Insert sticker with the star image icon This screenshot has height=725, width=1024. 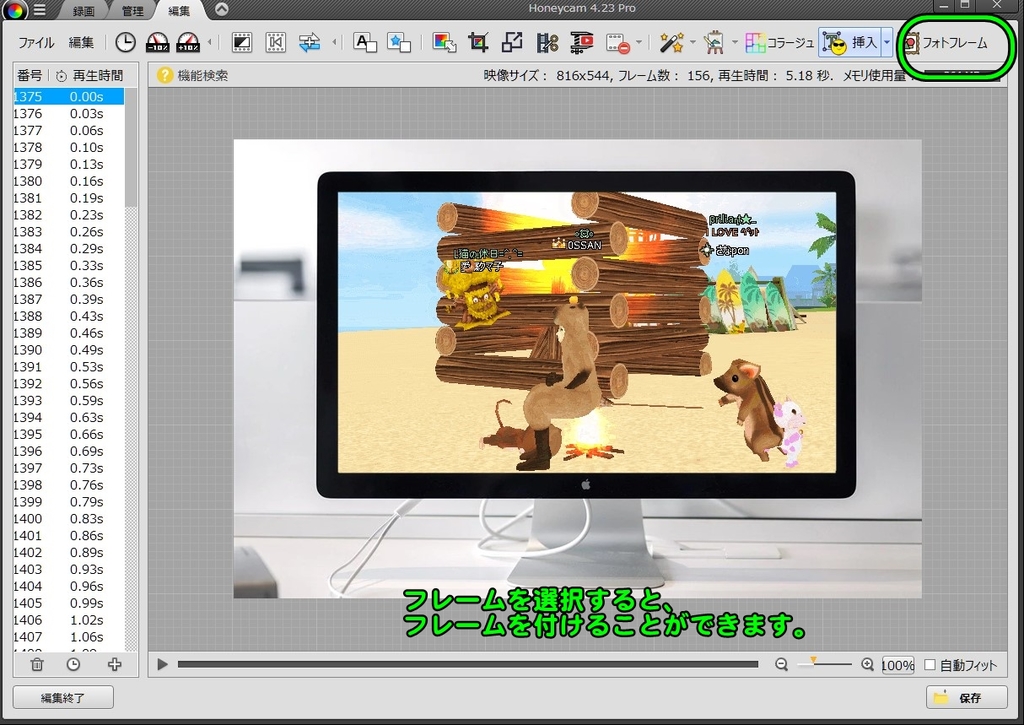click(x=398, y=42)
